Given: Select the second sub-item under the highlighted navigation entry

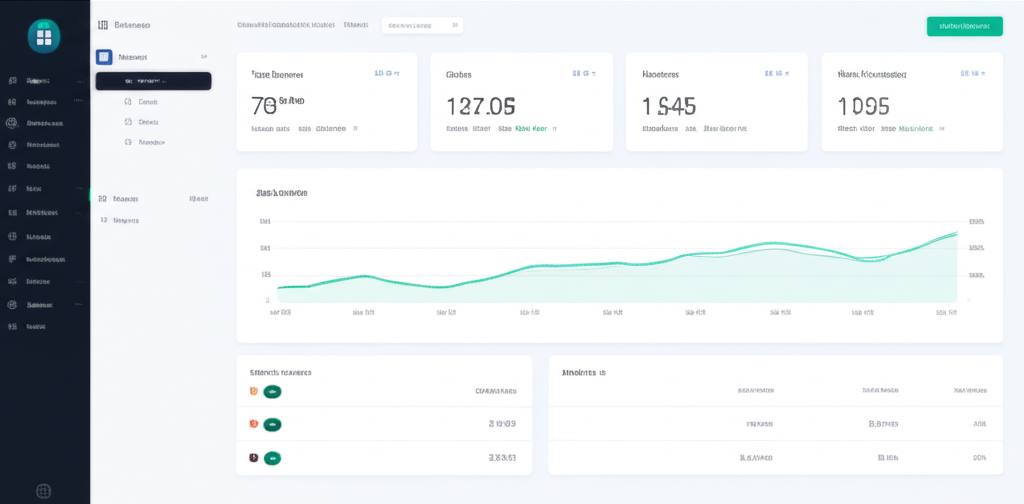Looking at the screenshot, I should coord(148,122).
